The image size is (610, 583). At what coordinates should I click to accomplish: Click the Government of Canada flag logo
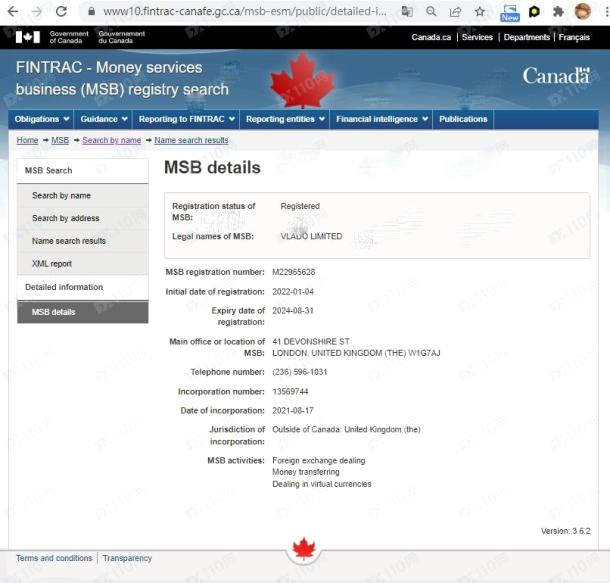pos(28,37)
